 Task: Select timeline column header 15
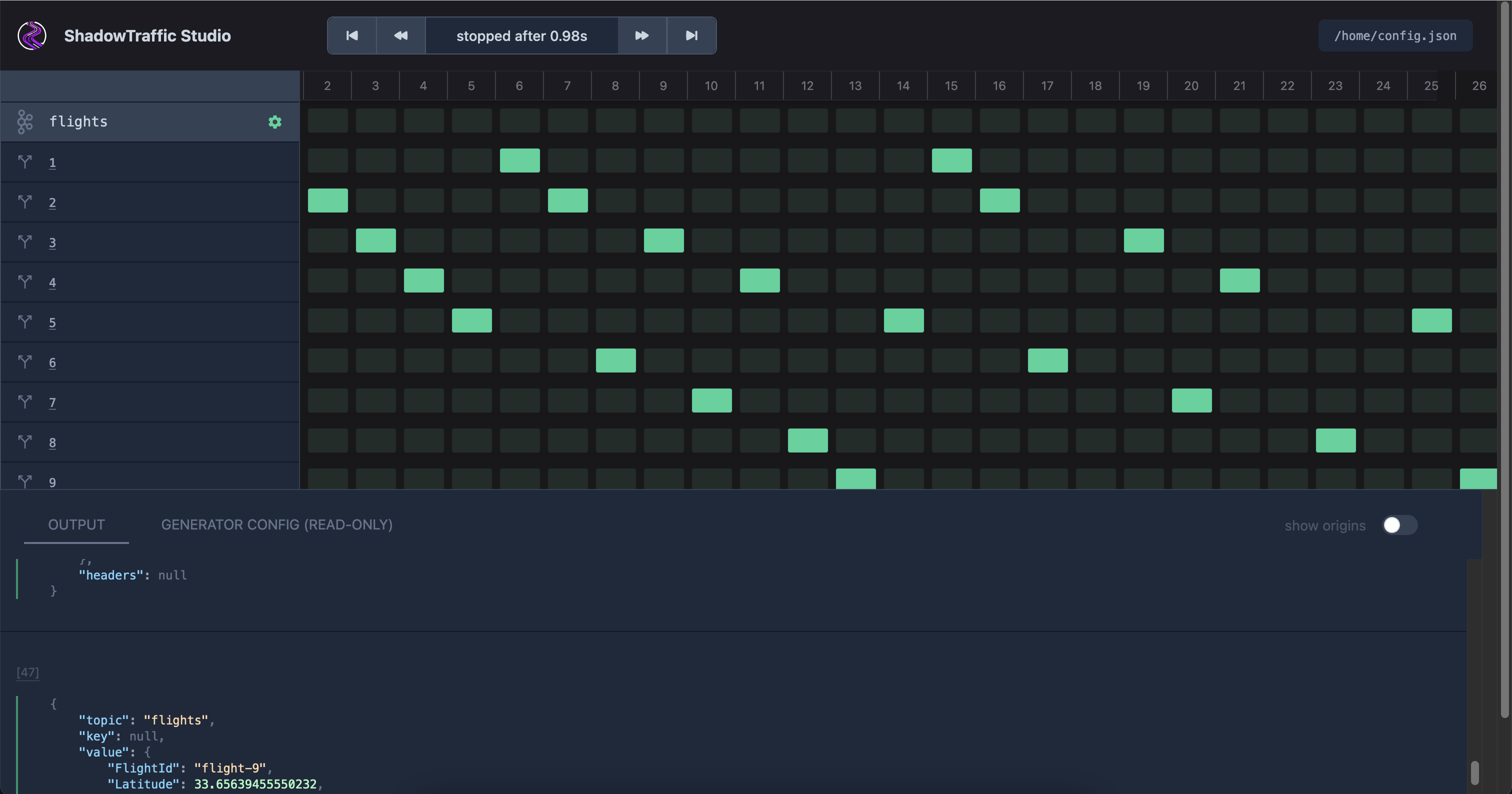951,85
